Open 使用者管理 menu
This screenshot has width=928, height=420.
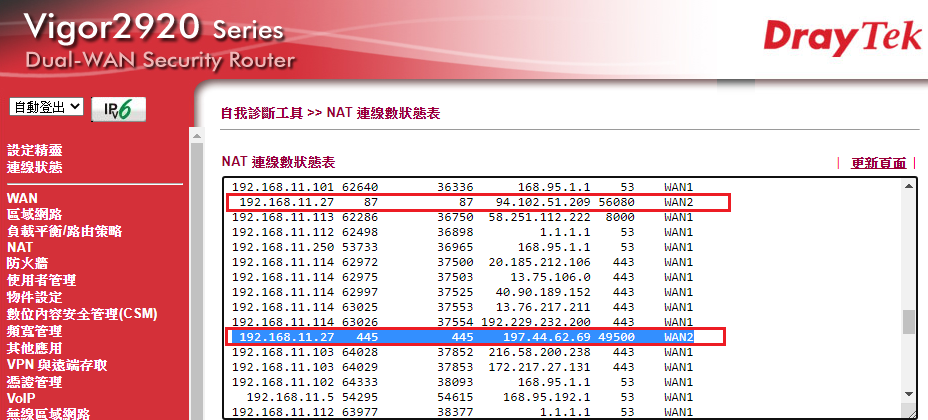(x=41, y=280)
